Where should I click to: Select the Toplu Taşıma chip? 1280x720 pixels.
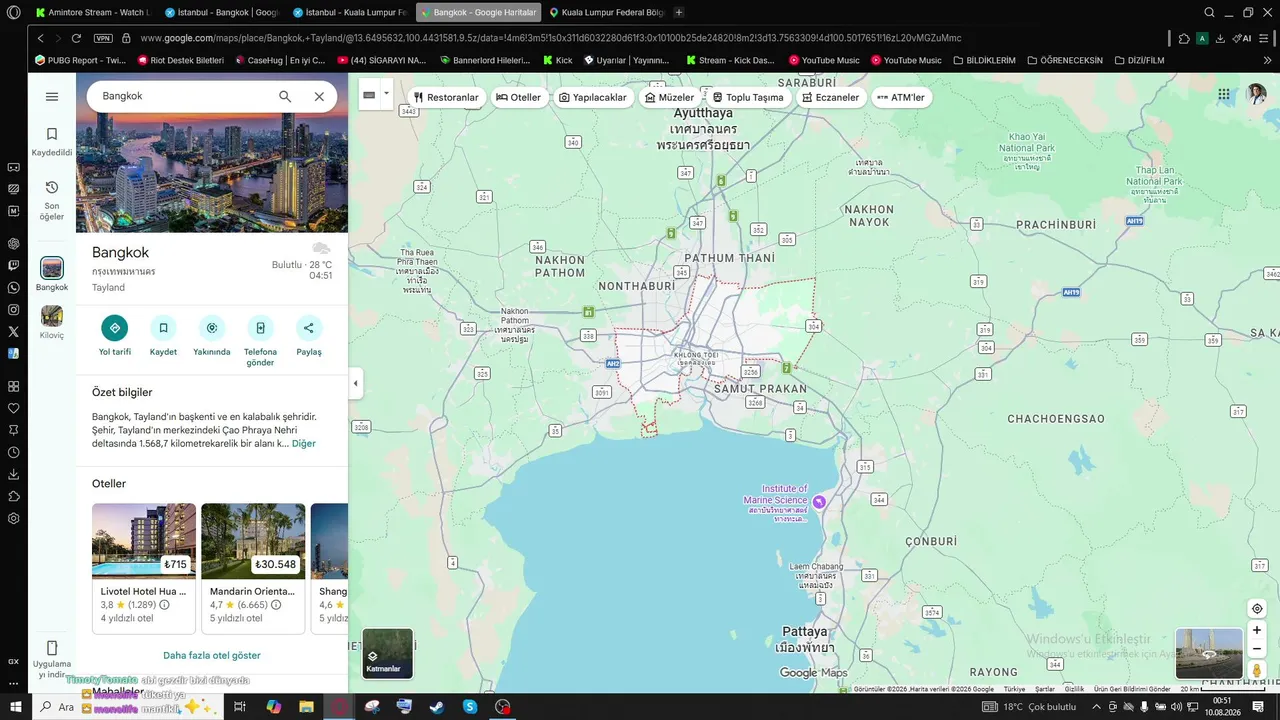click(x=748, y=97)
